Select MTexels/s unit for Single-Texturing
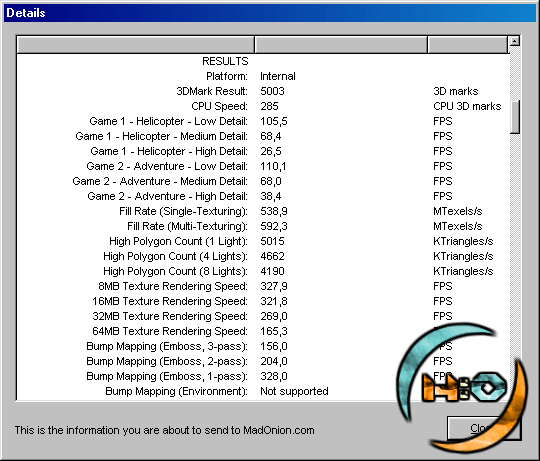Image resolution: width=540 pixels, height=461 pixels. (458, 211)
